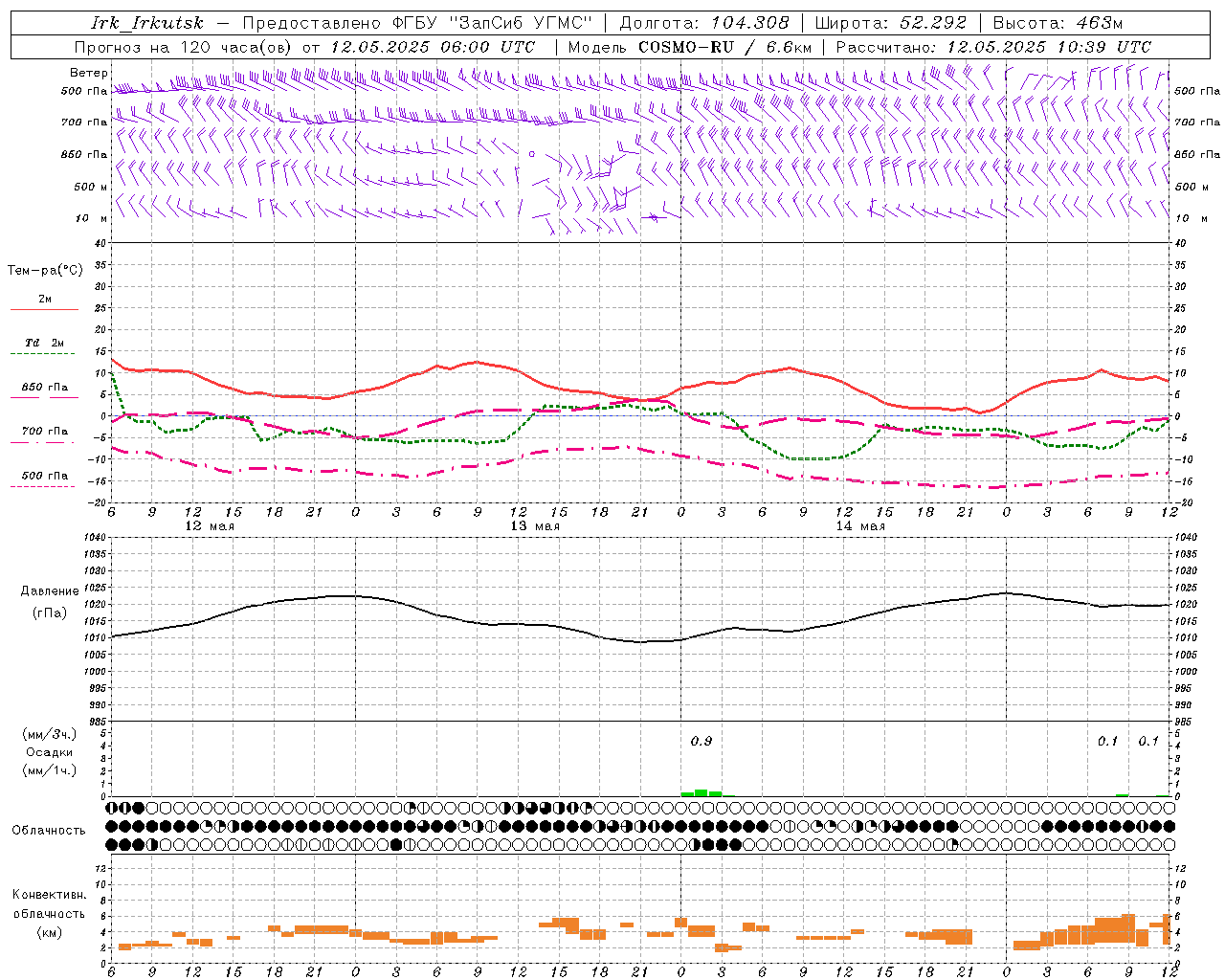Click the '(мм/1ч.)' unit label
The image size is (1225, 980).
(x=50, y=770)
